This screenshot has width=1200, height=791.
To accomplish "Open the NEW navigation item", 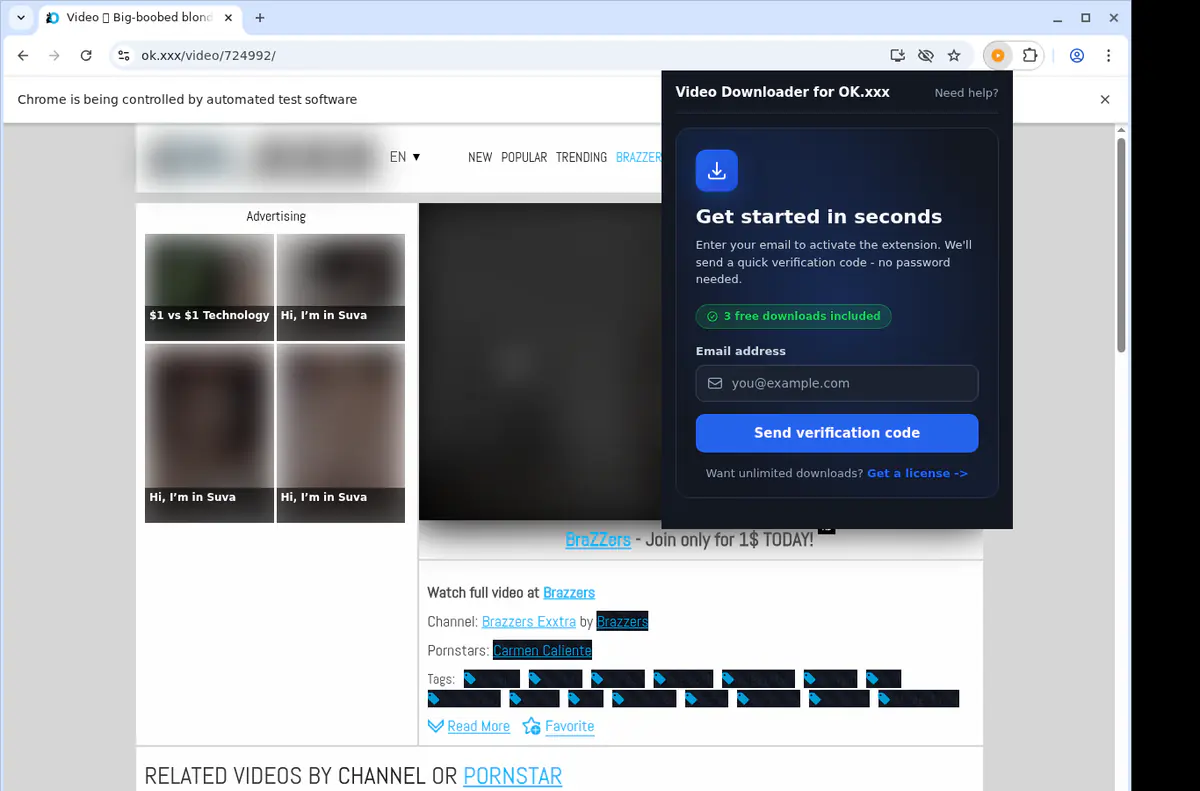I will click(480, 157).
